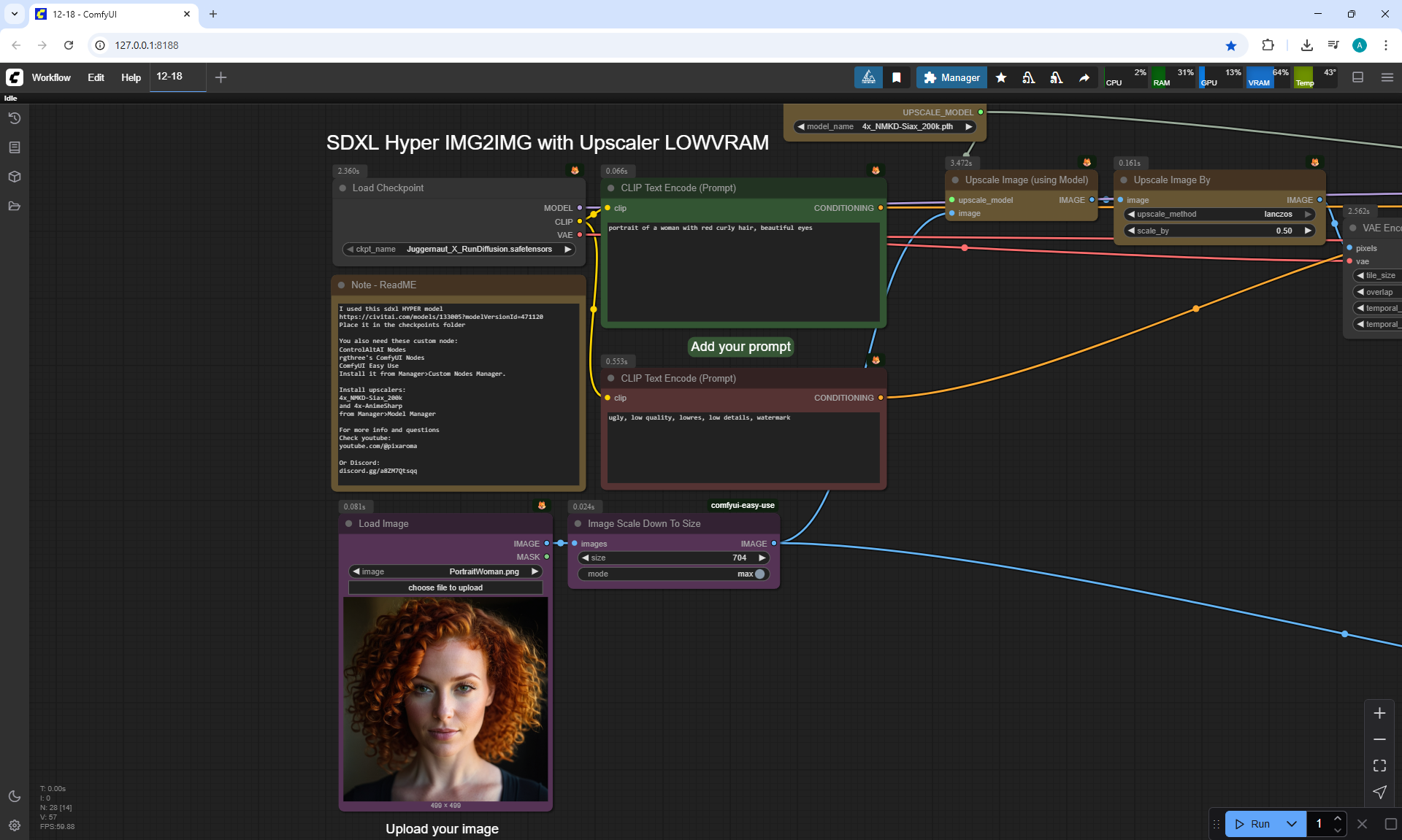This screenshot has width=1402, height=840.
Task: Open the node library cube icon
Action: (14, 177)
